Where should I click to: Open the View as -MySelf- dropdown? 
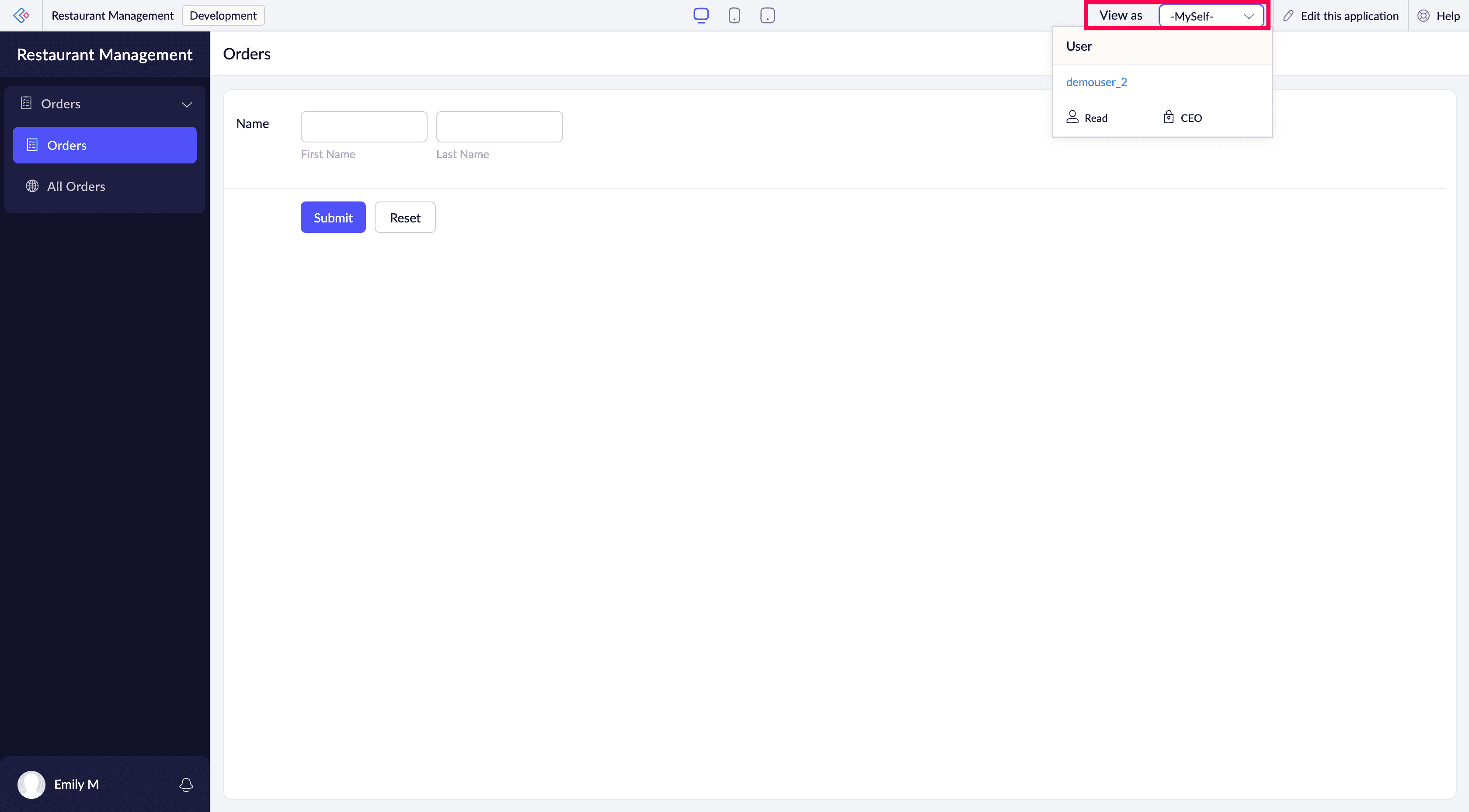coord(1211,16)
